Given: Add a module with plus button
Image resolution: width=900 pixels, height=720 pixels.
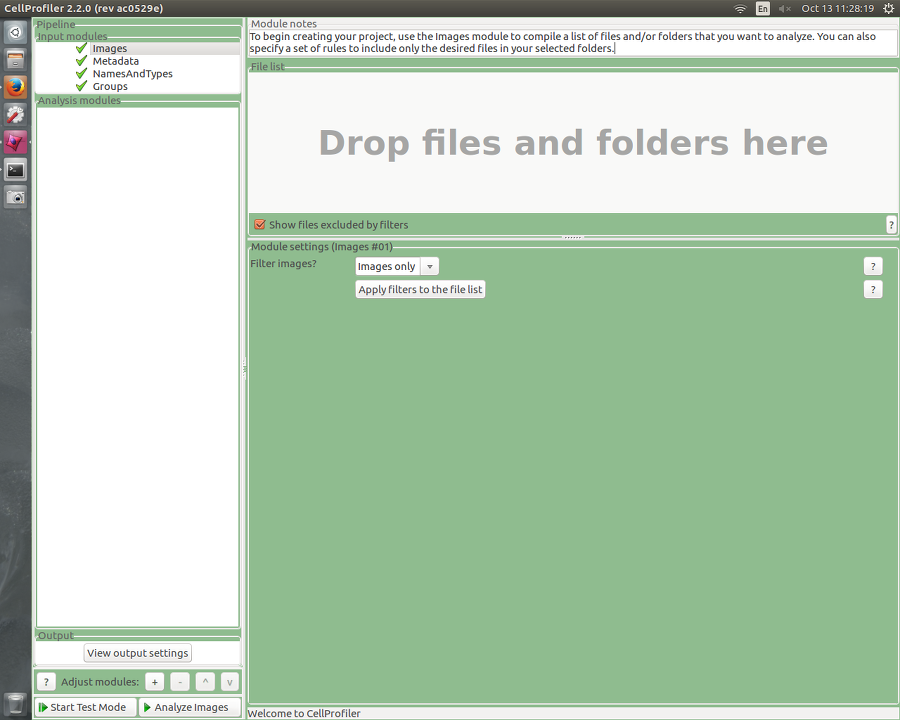Looking at the screenshot, I should coord(154,682).
